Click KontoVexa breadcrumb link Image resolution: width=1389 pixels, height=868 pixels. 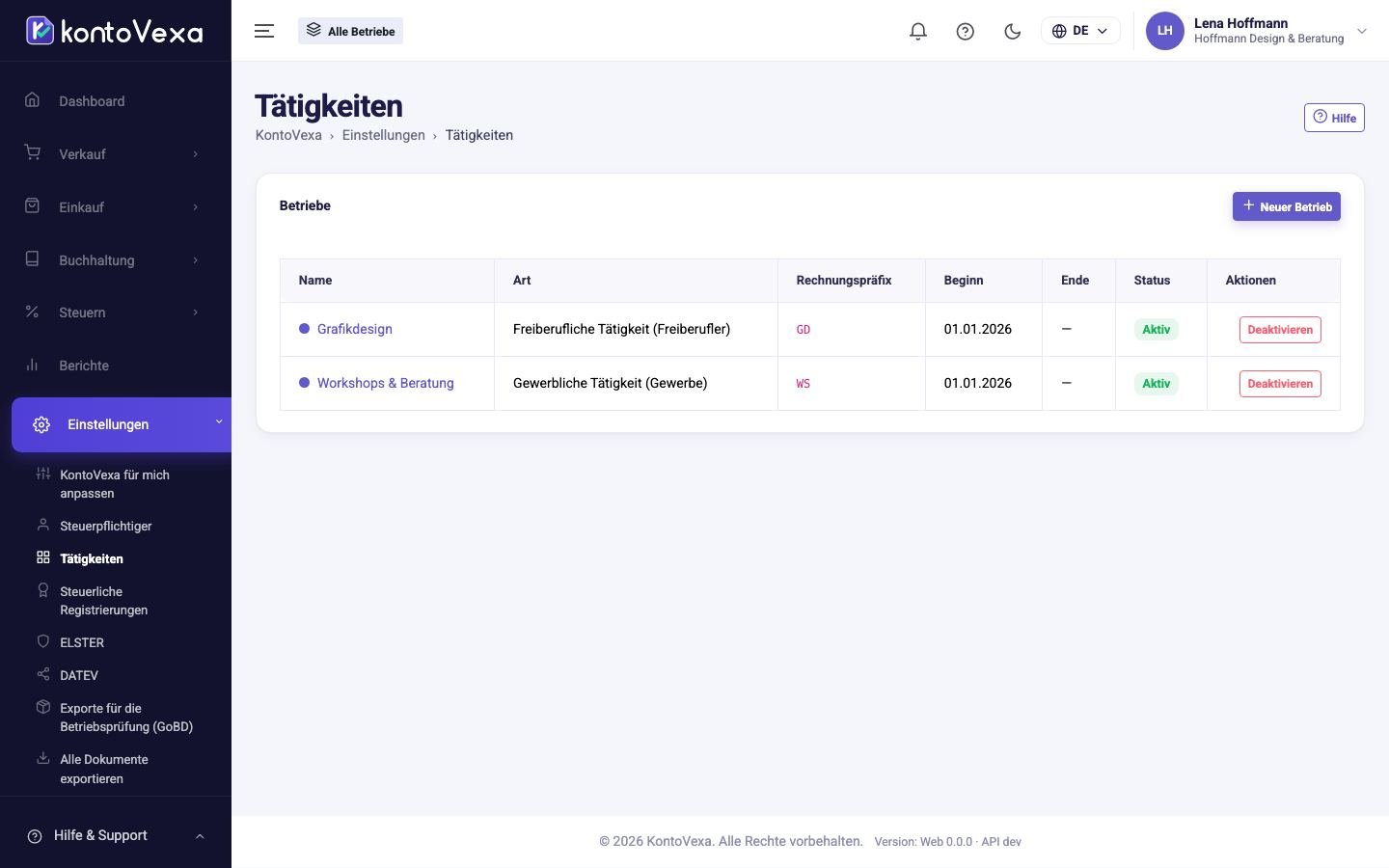[x=288, y=135]
